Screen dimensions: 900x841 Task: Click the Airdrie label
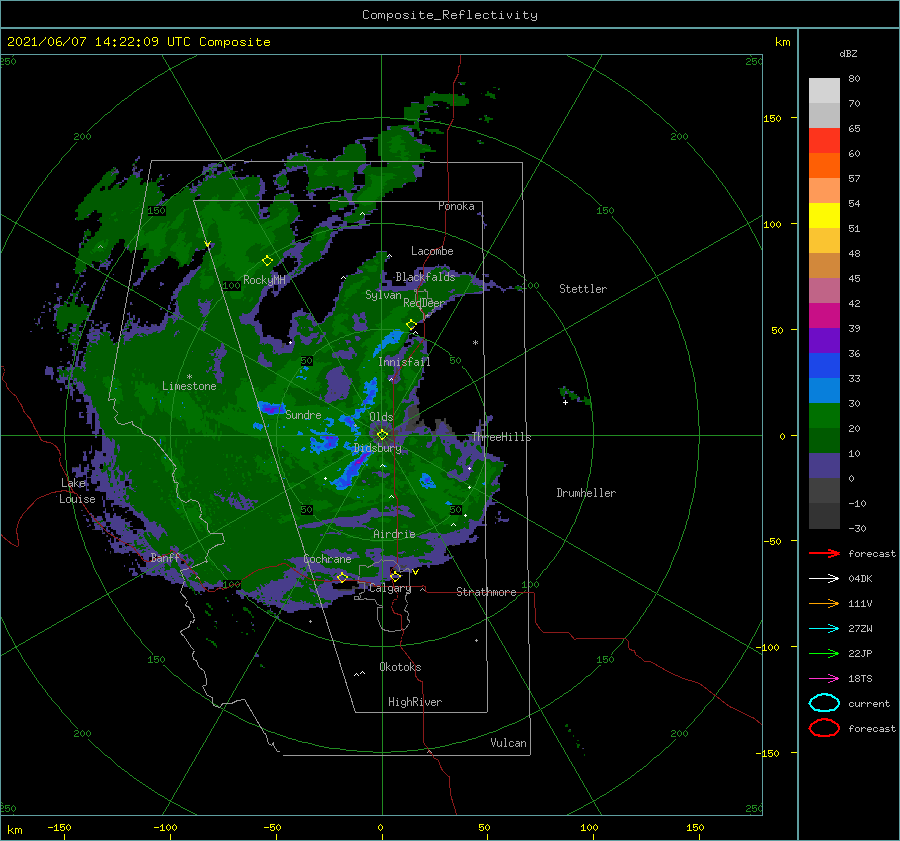(394, 534)
